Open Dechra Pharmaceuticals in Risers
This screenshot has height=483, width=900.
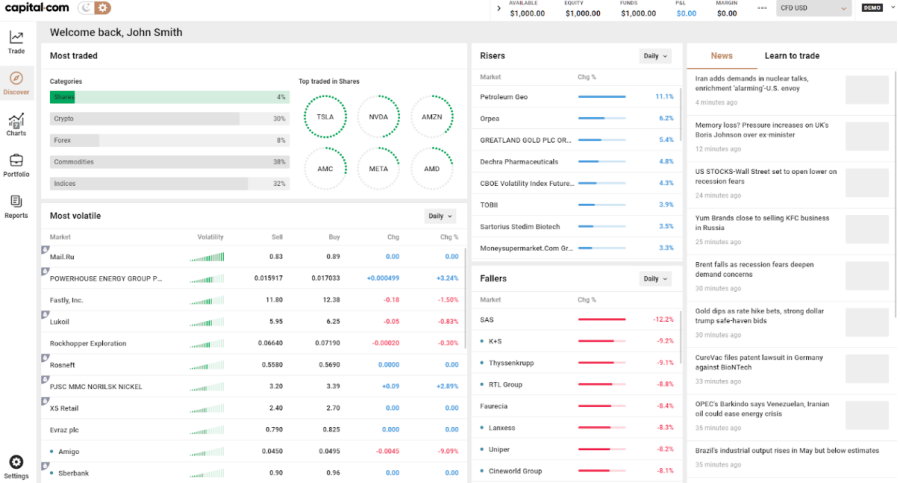pyautogui.click(x=576, y=161)
